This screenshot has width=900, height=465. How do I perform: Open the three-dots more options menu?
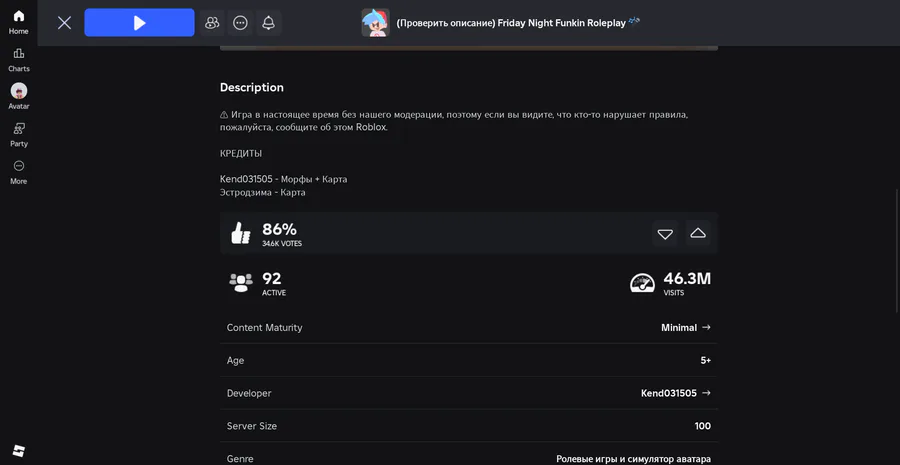pyautogui.click(x=240, y=22)
